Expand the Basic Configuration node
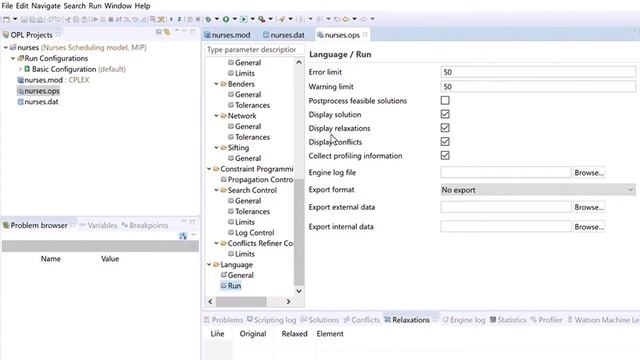The width and height of the screenshot is (640, 360). 20,69
